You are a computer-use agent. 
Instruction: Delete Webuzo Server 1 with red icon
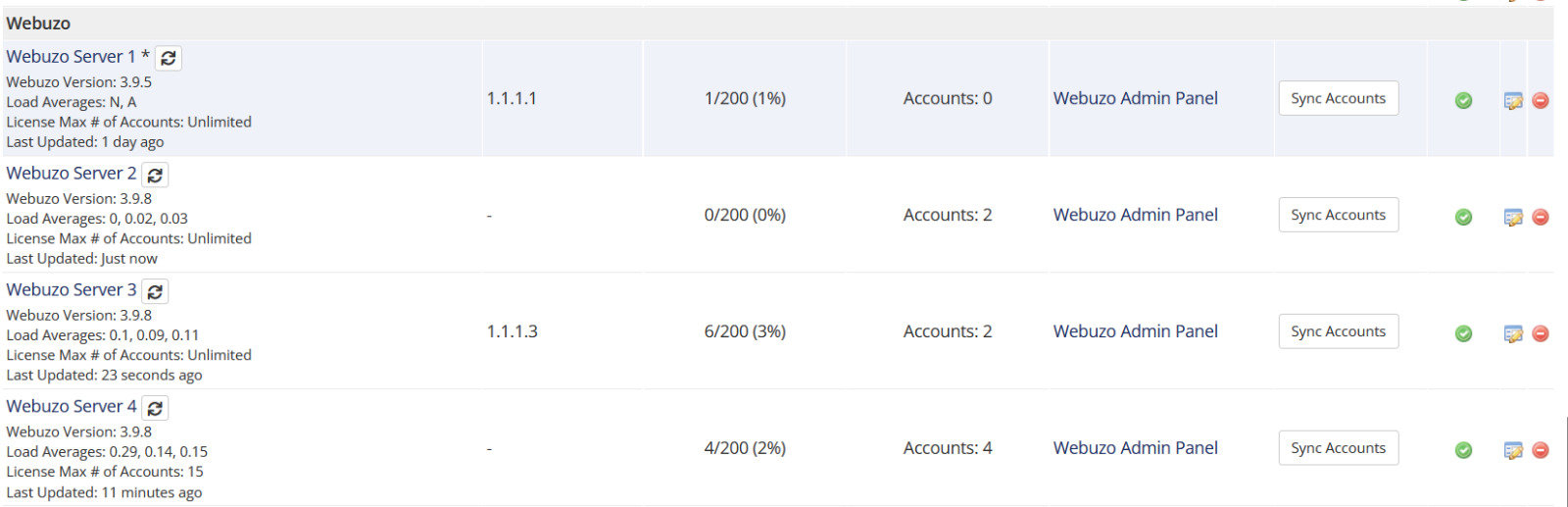tap(1541, 100)
